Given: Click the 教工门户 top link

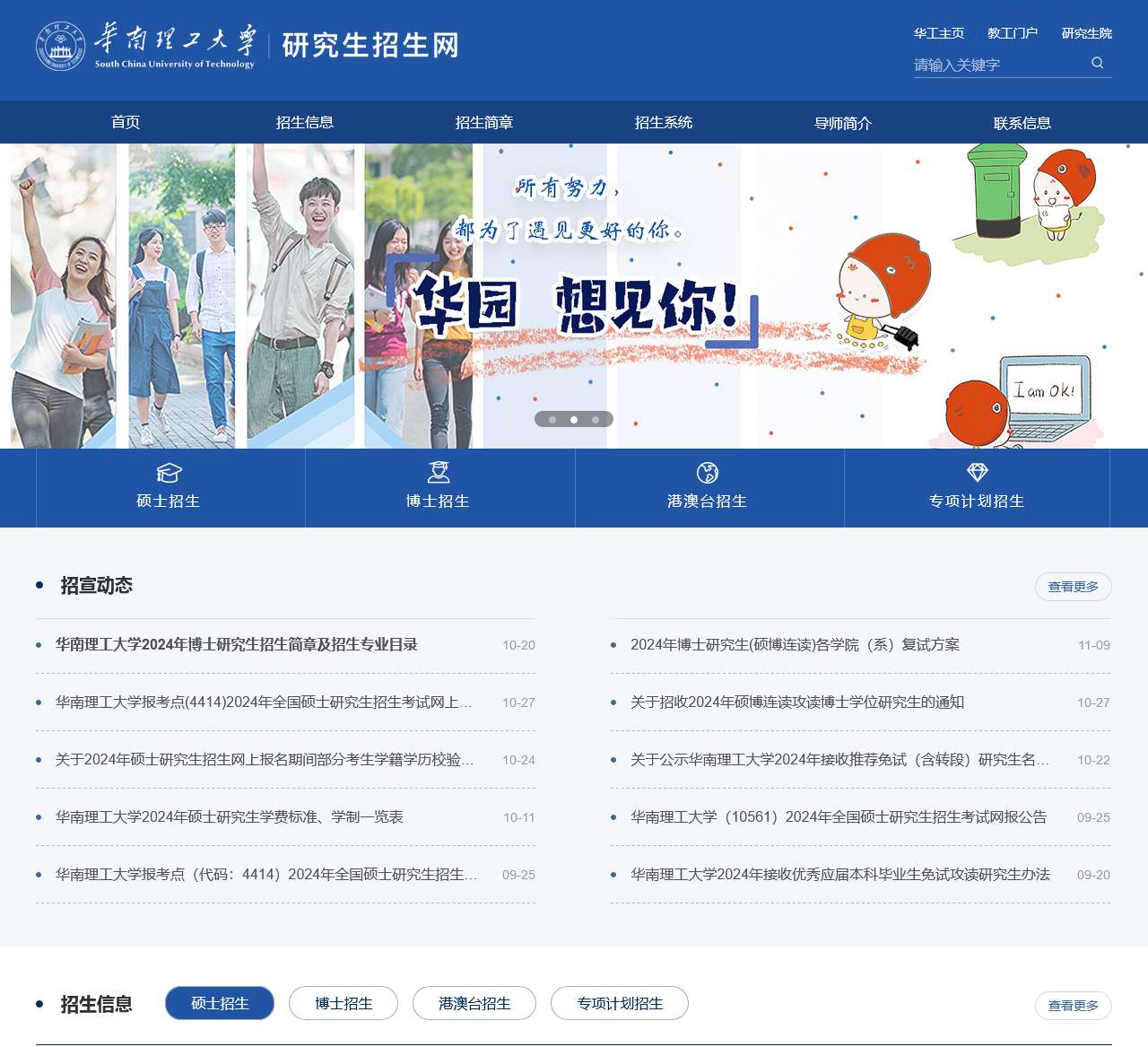Looking at the screenshot, I should (x=1013, y=33).
